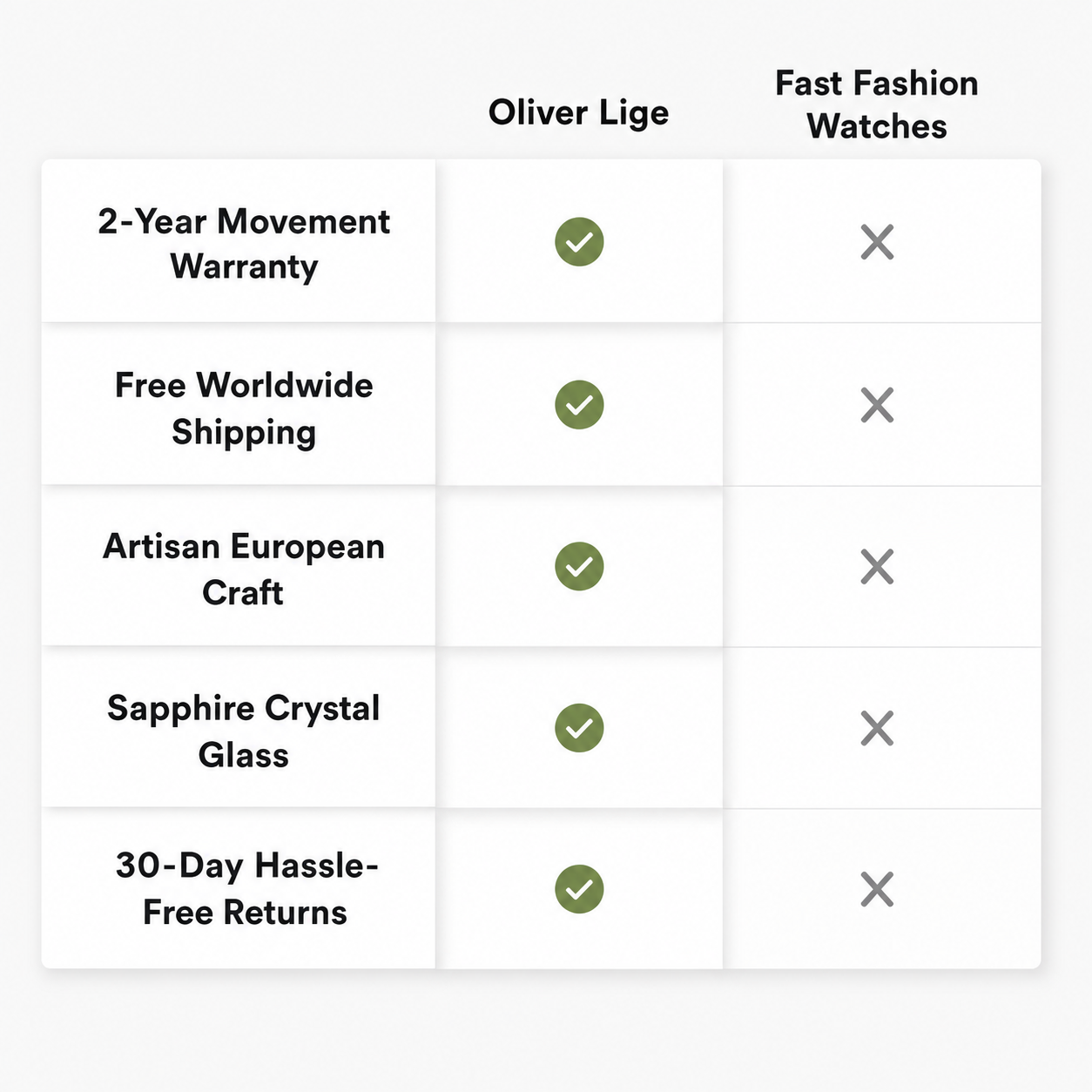This screenshot has width=1092, height=1092.
Task: Click the green checkmark for Artisan European Craft
Action: click(579, 566)
